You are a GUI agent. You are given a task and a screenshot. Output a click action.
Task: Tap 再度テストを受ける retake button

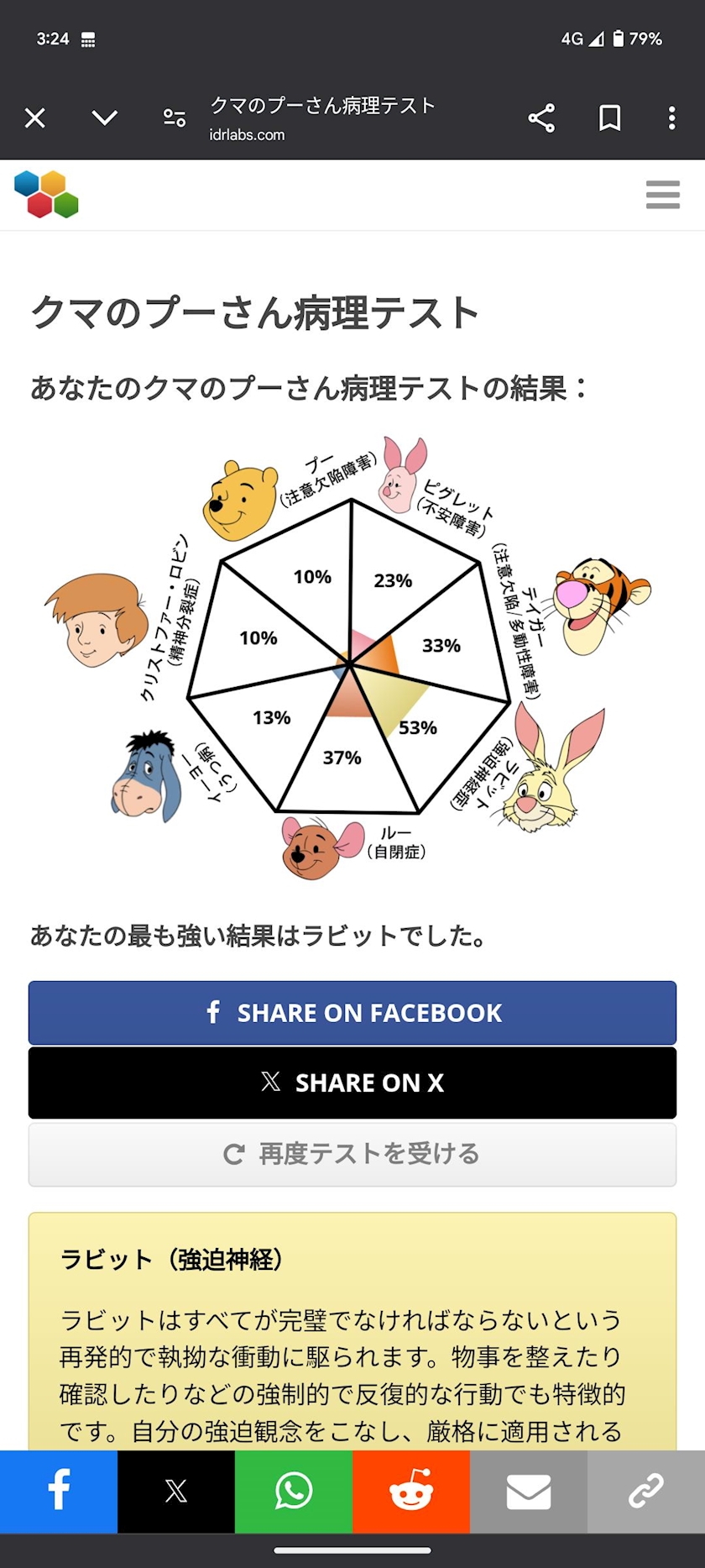352,1154
